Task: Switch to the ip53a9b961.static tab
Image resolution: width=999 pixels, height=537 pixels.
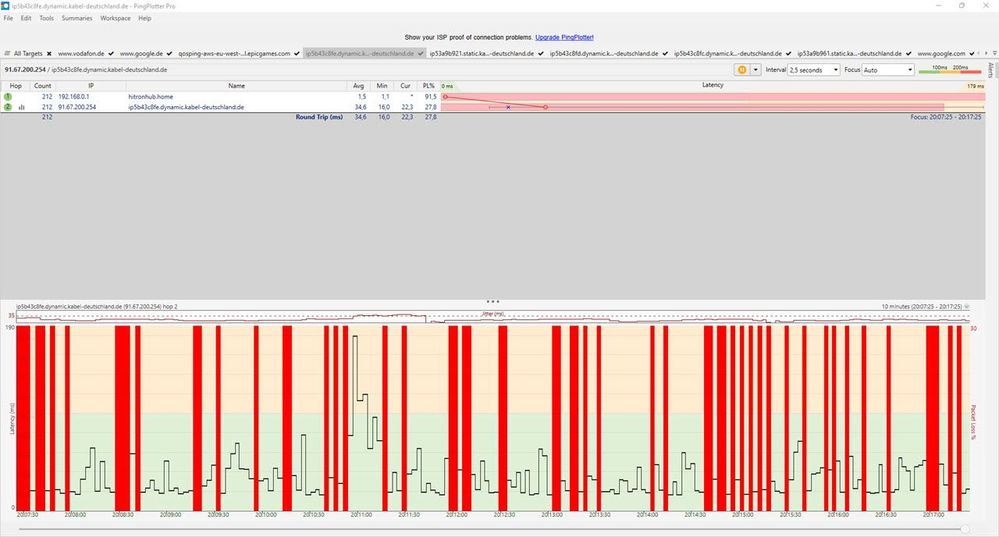Action: [849, 54]
